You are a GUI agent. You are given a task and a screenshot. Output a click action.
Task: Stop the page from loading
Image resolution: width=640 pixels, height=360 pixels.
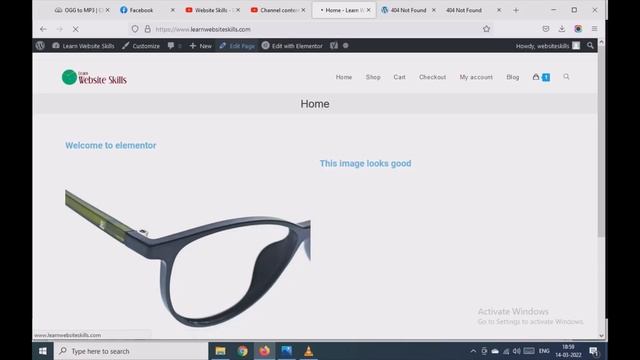(76, 29)
